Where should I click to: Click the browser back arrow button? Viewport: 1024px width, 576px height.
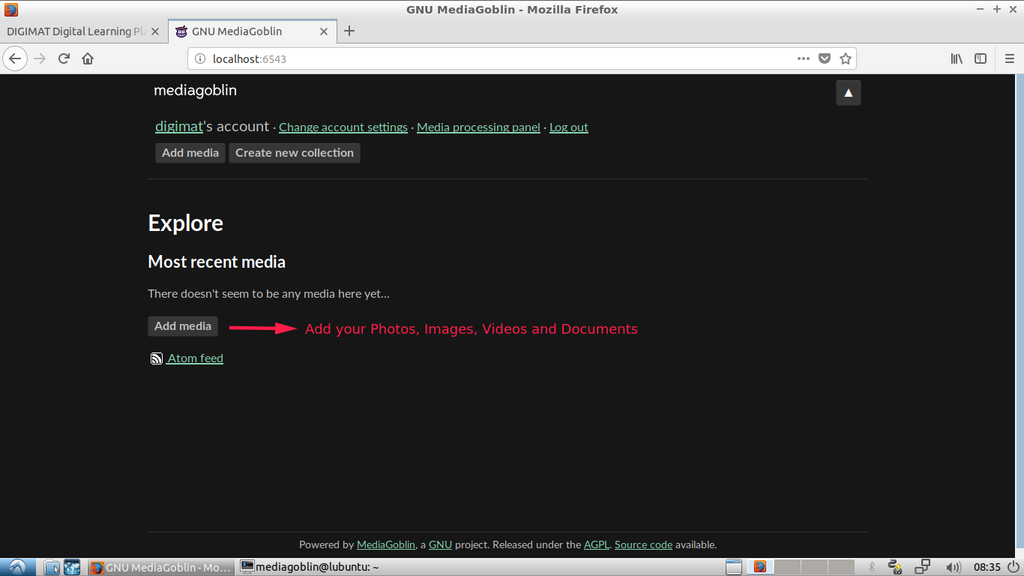tap(15, 59)
